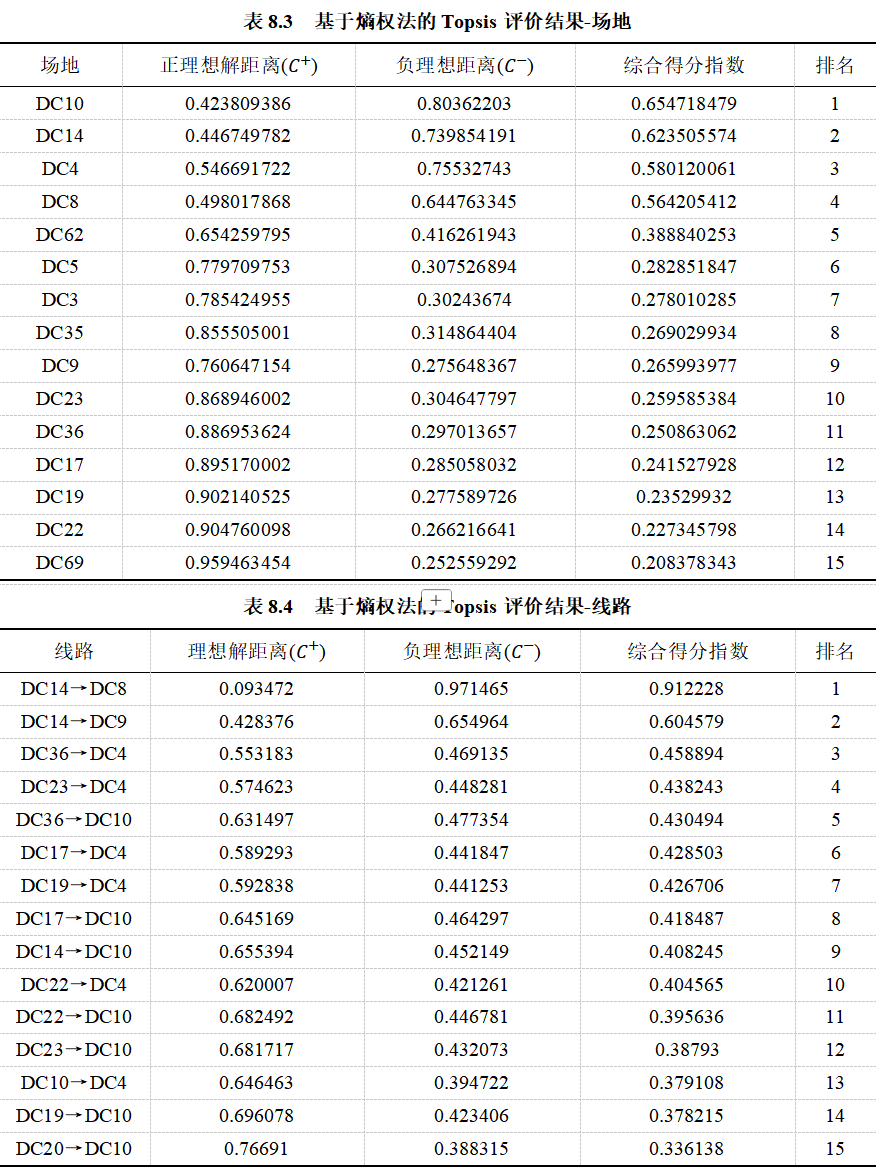Click value 0.307526894 in DC5 row
This screenshot has height=1167, width=876.
click(x=464, y=267)
